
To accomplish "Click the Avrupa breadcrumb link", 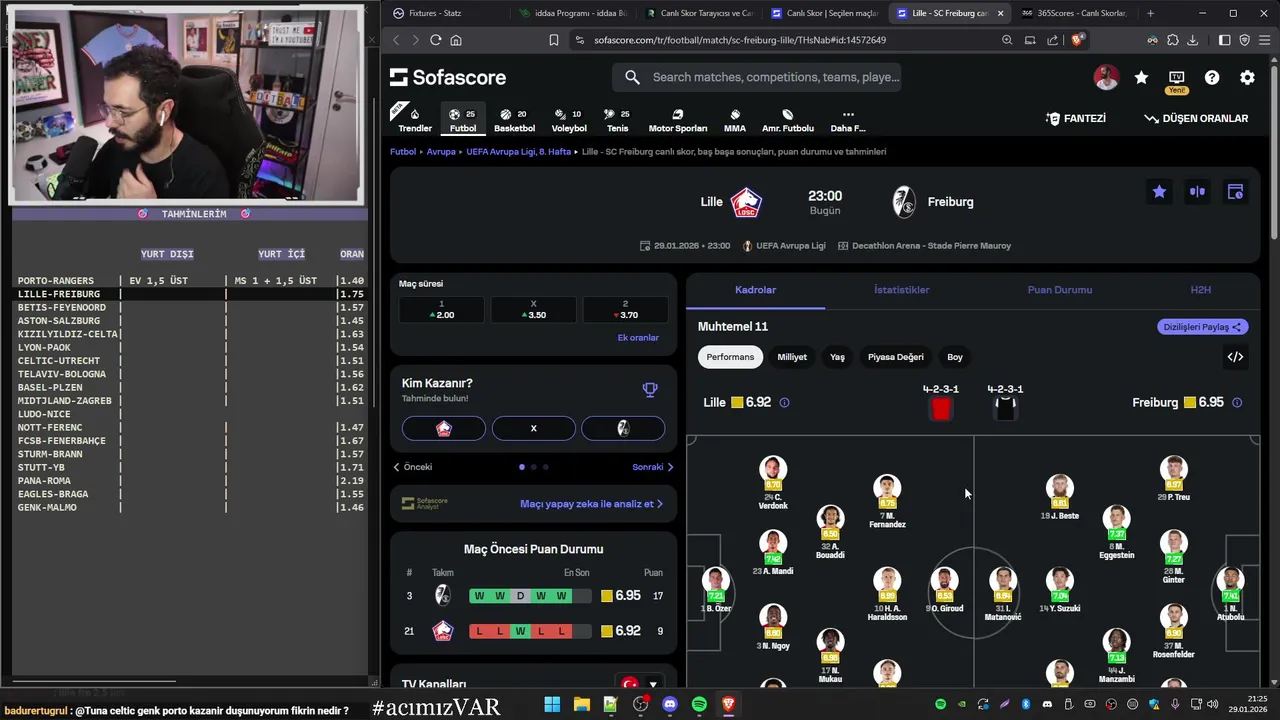I will click(x=441, y=152).
